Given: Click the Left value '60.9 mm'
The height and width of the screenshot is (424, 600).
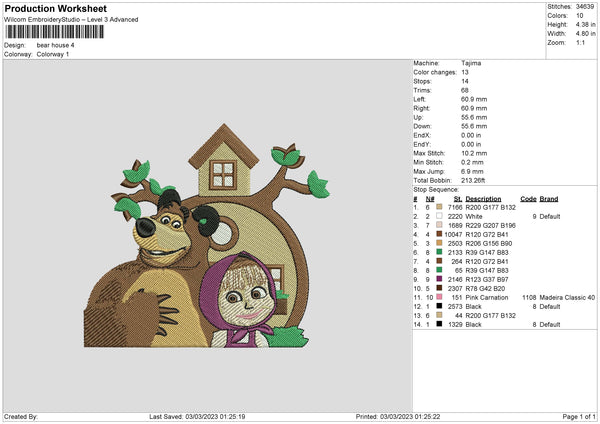Looking at the screenshot, I should pos(474,99).
